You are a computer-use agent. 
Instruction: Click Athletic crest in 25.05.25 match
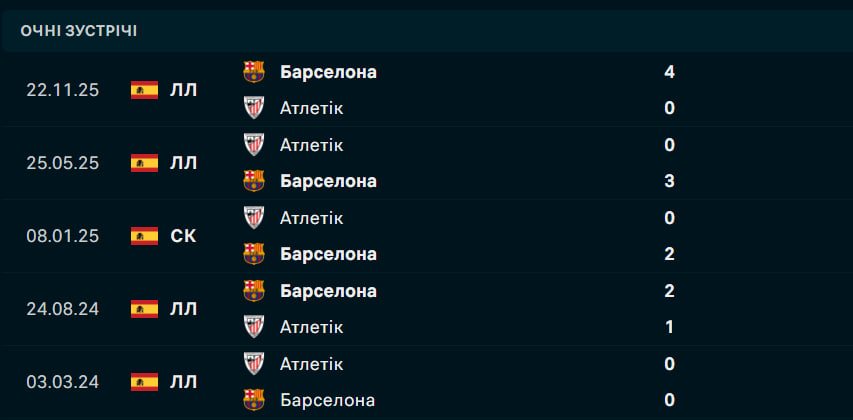pyautogui.click(x=254, y=144)
